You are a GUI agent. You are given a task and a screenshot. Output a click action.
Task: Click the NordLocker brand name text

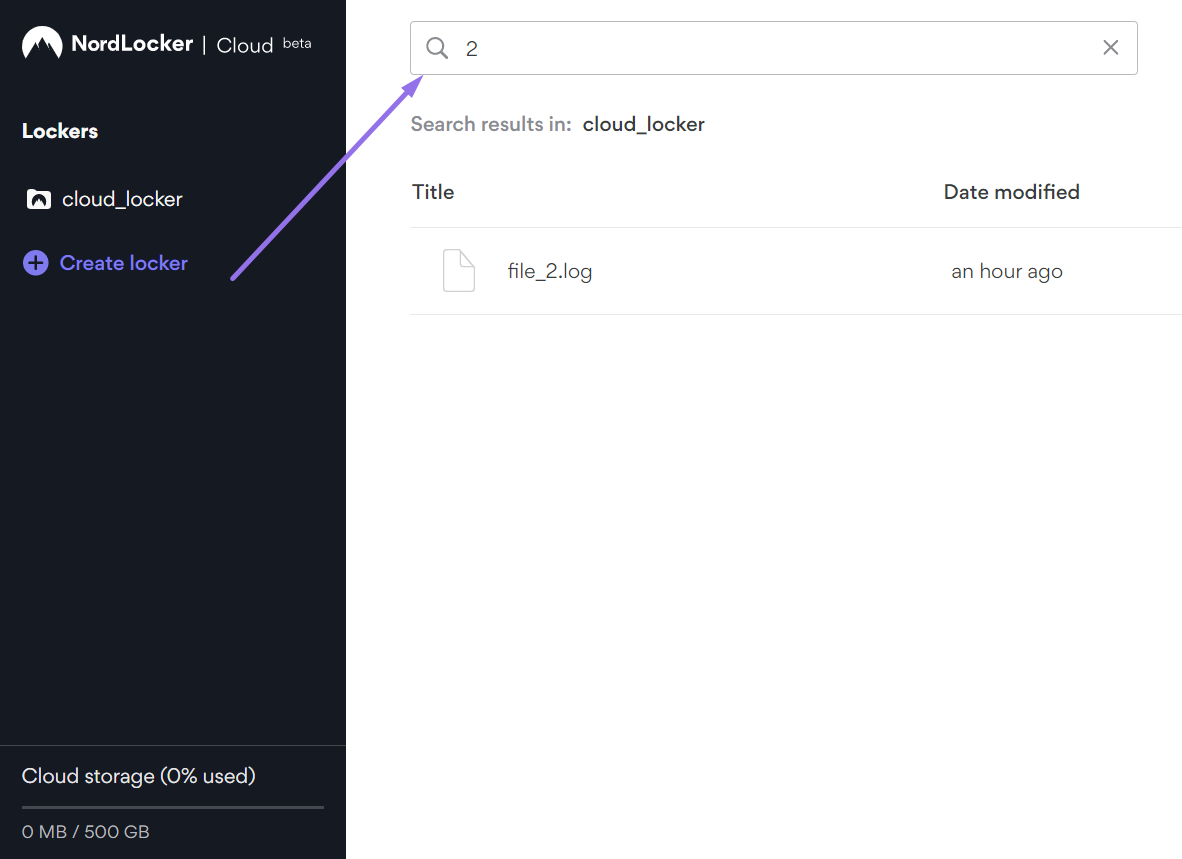(x=132, y=44)
